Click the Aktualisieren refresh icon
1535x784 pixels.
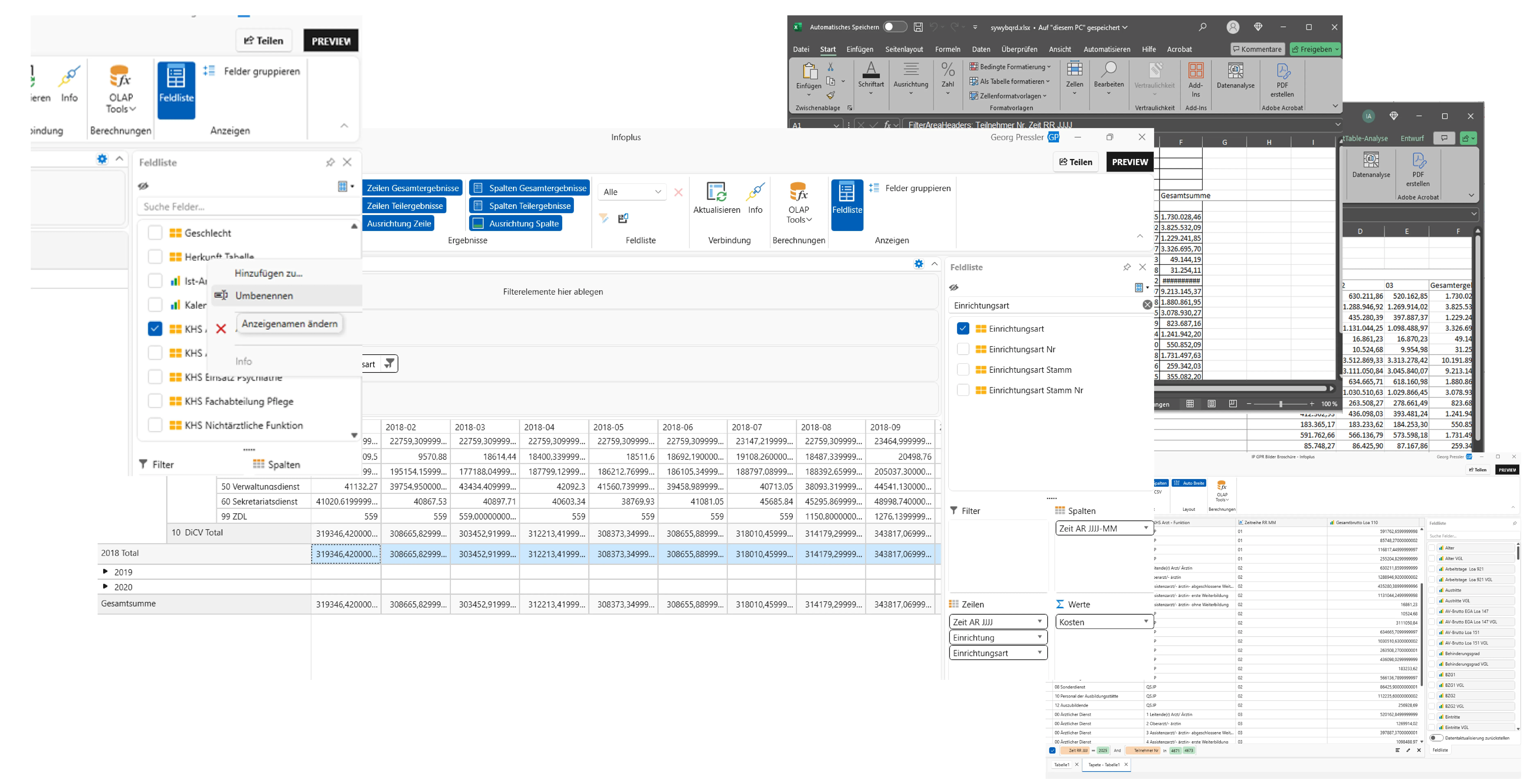(716, 192)
